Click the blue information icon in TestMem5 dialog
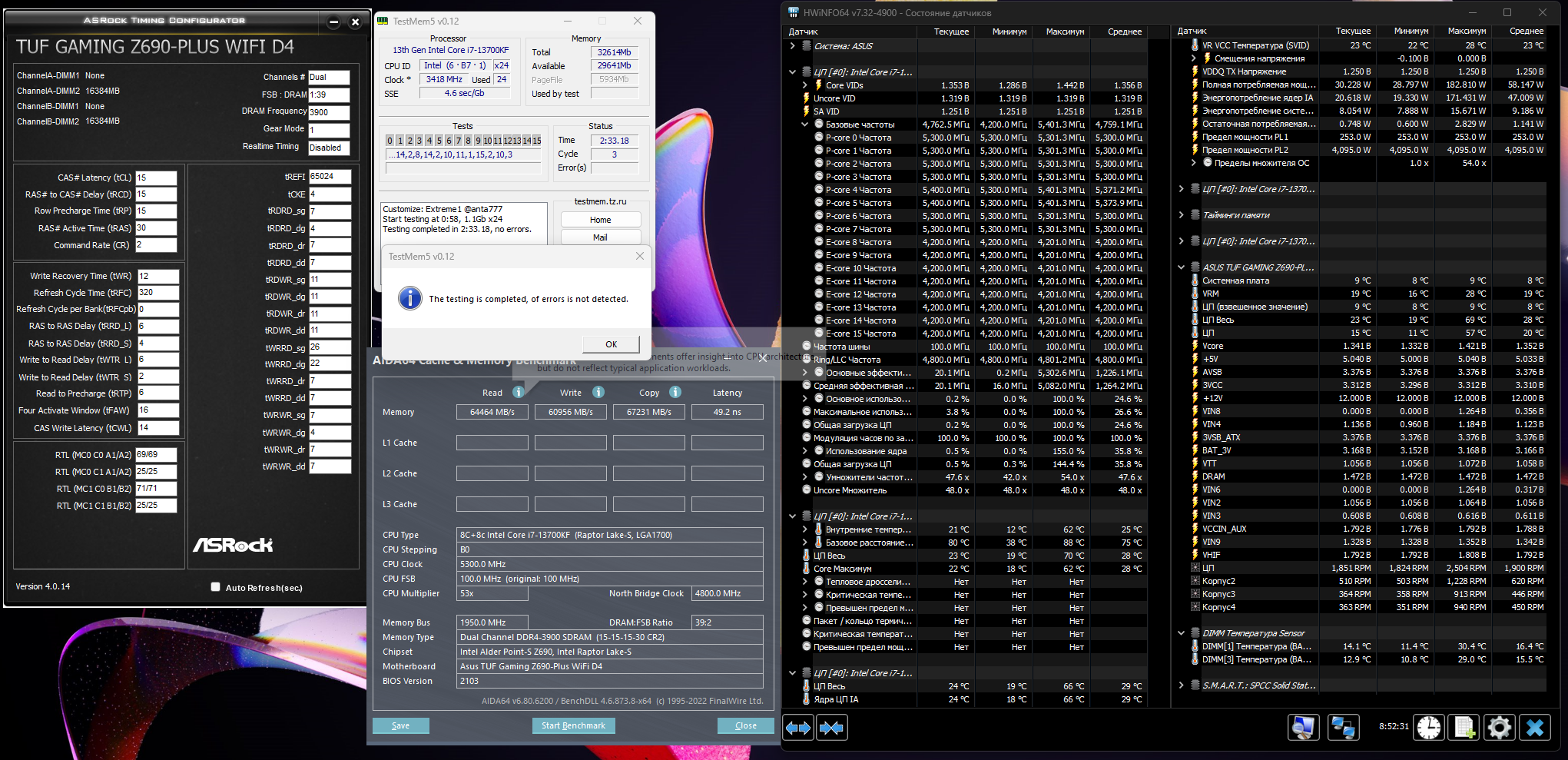Screen dimensions: 1568x760 (x=410, y=298)
